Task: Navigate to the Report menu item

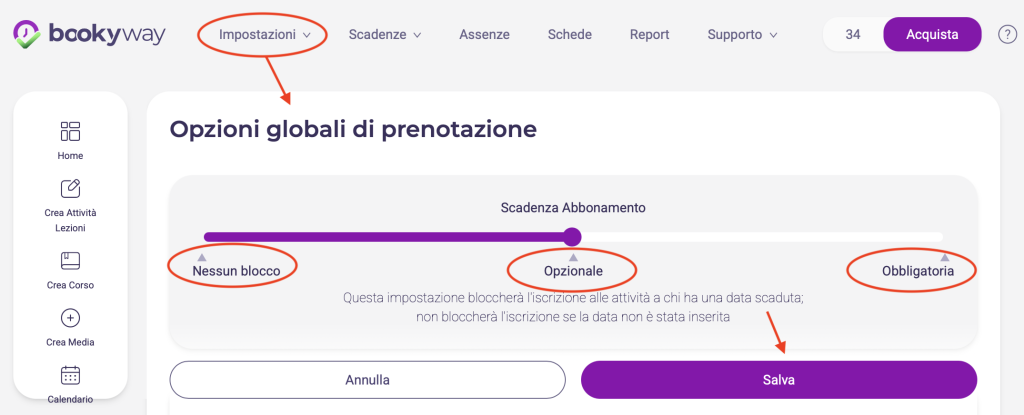Action: pyautogui.click(x=649, y=35)
